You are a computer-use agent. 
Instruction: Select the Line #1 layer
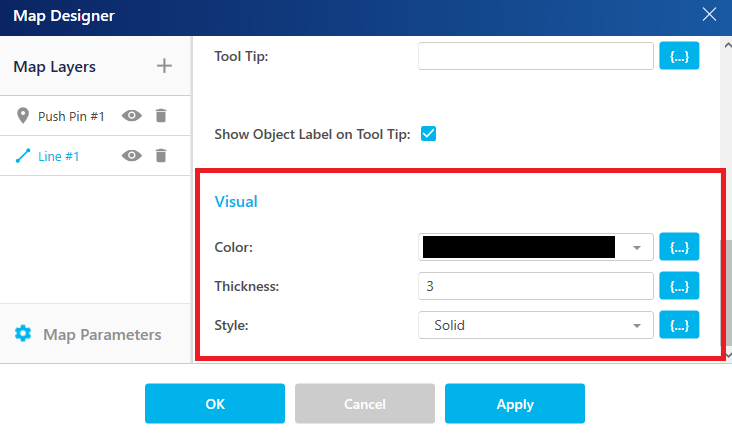(58, 156)
